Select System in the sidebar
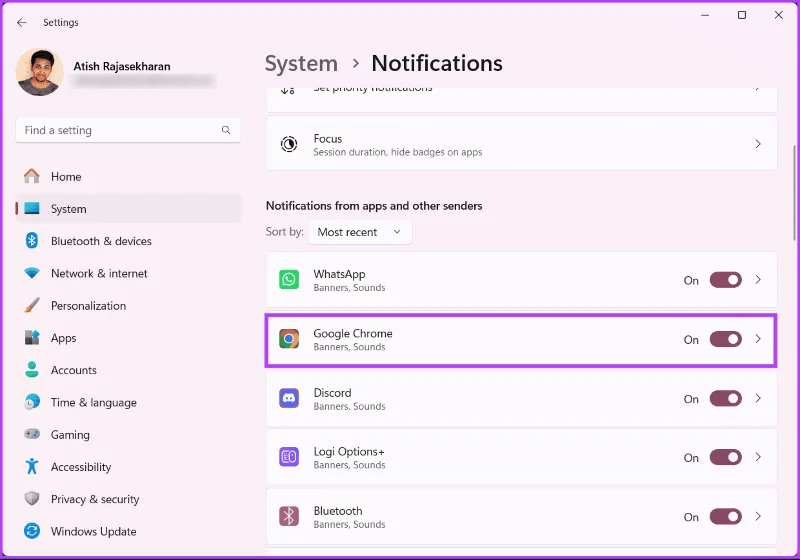 (x=128, y=209)
